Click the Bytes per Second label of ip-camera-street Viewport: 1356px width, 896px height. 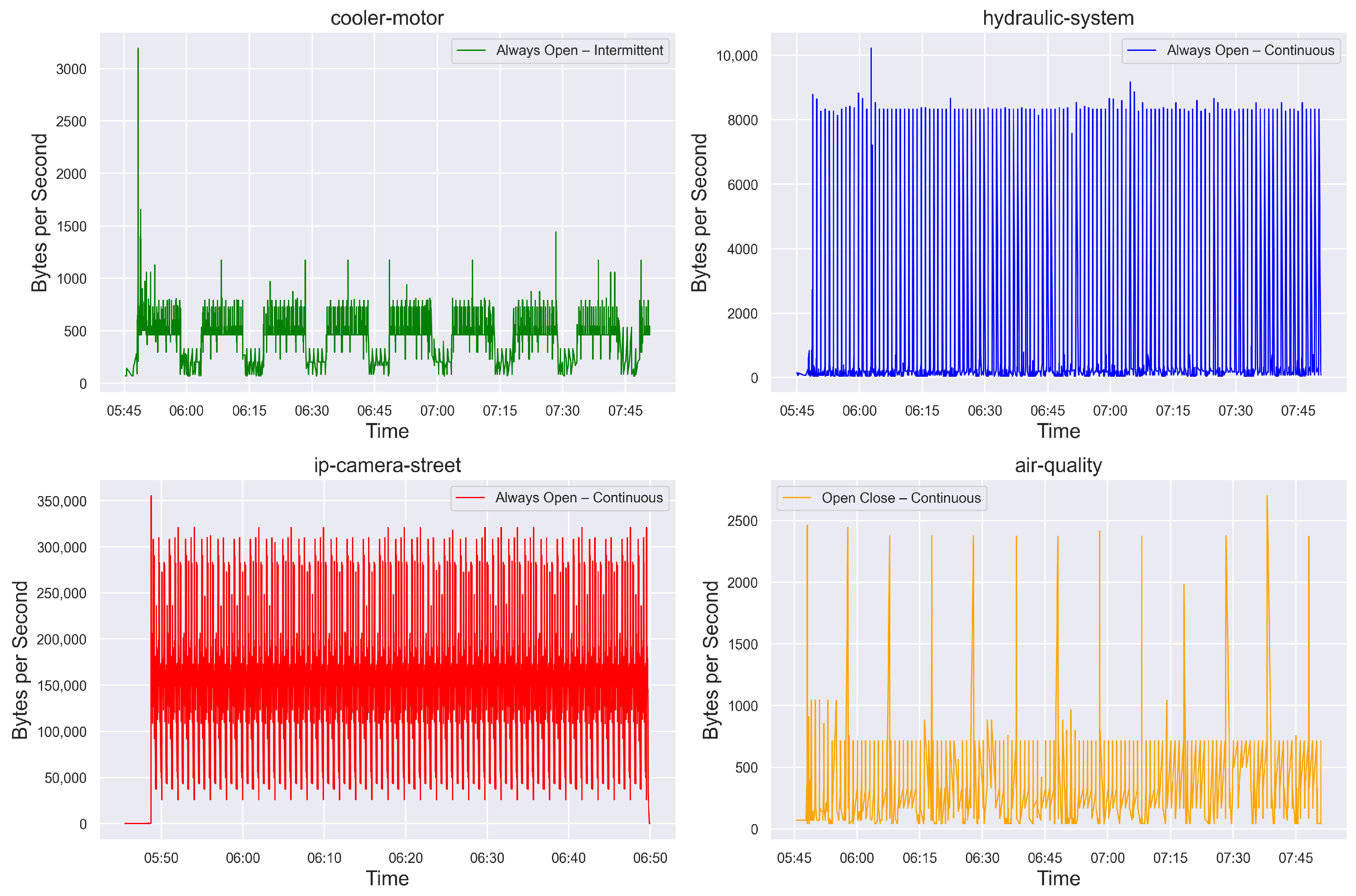pyautogui.click(x=20, y=660)
